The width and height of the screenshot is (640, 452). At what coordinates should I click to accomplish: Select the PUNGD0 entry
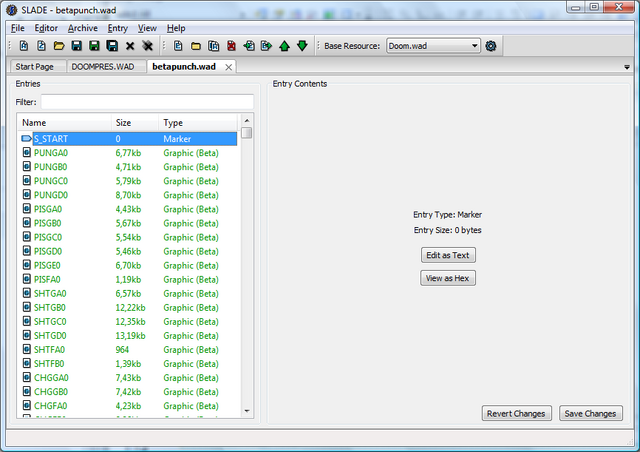pos(127,195)
